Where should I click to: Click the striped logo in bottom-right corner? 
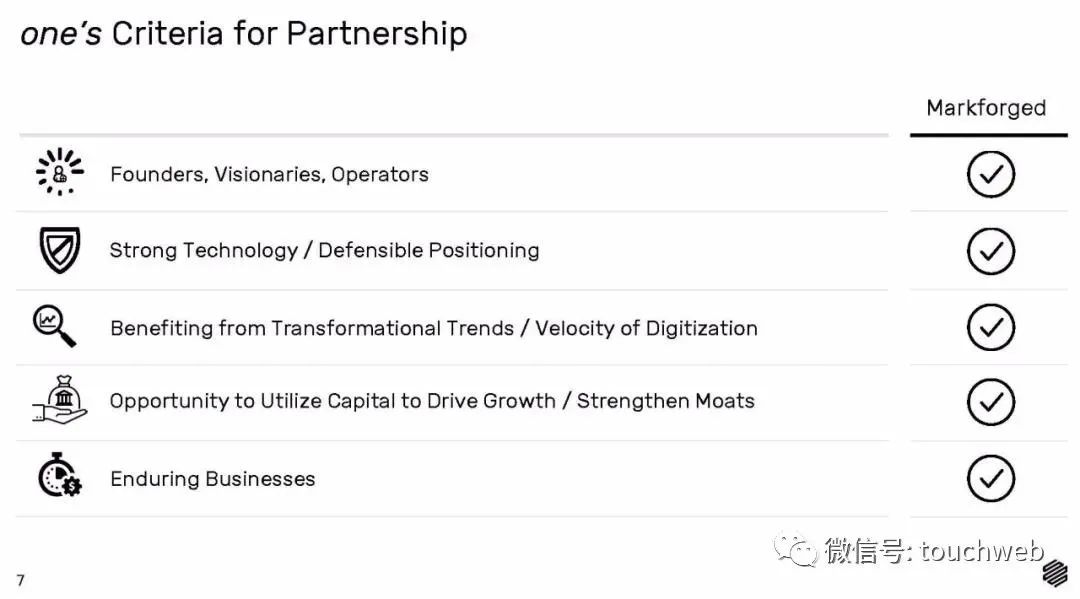(x=1054, y=574)
